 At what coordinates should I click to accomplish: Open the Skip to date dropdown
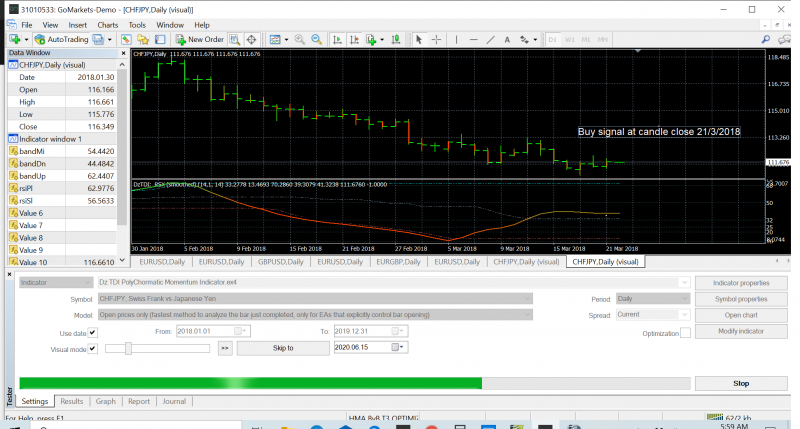pos(400,348)
